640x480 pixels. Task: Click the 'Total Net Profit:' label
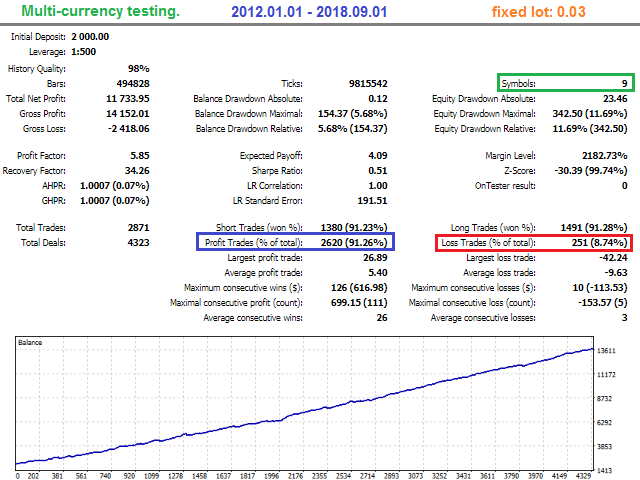36,99
